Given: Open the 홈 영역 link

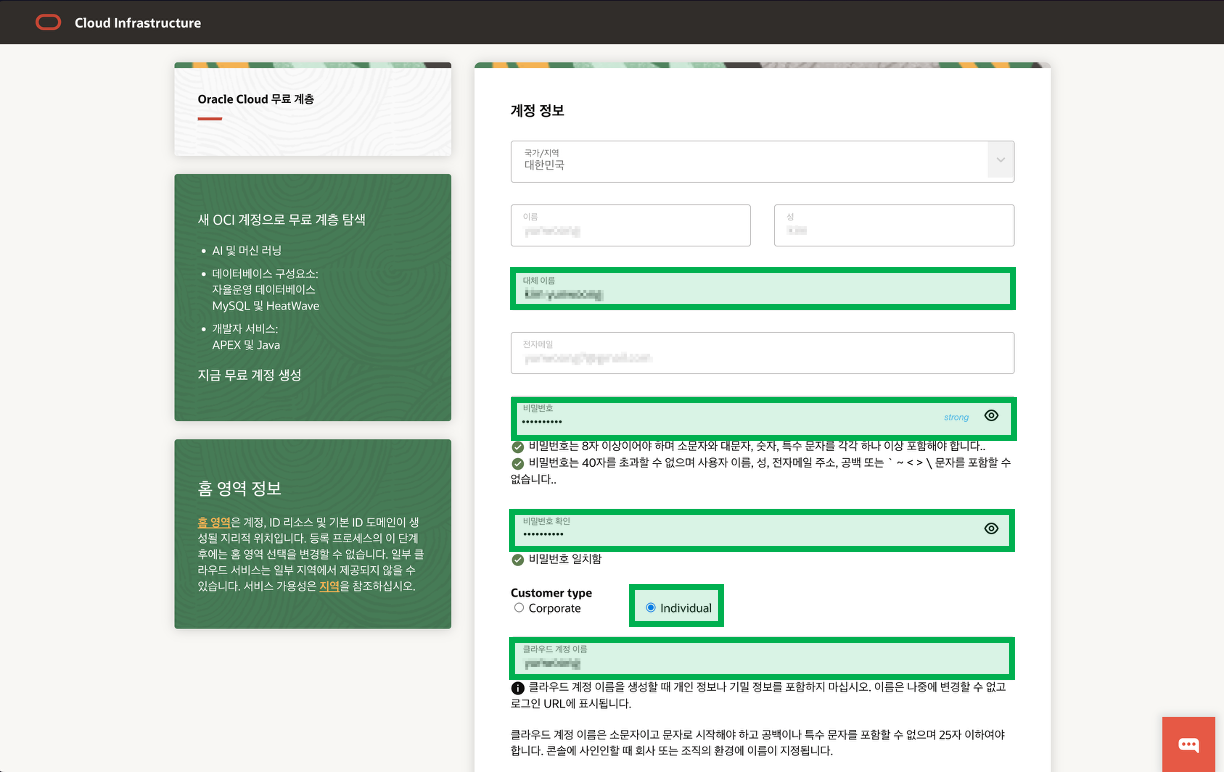Looking at the screenshot, I should tap(214, 522).
